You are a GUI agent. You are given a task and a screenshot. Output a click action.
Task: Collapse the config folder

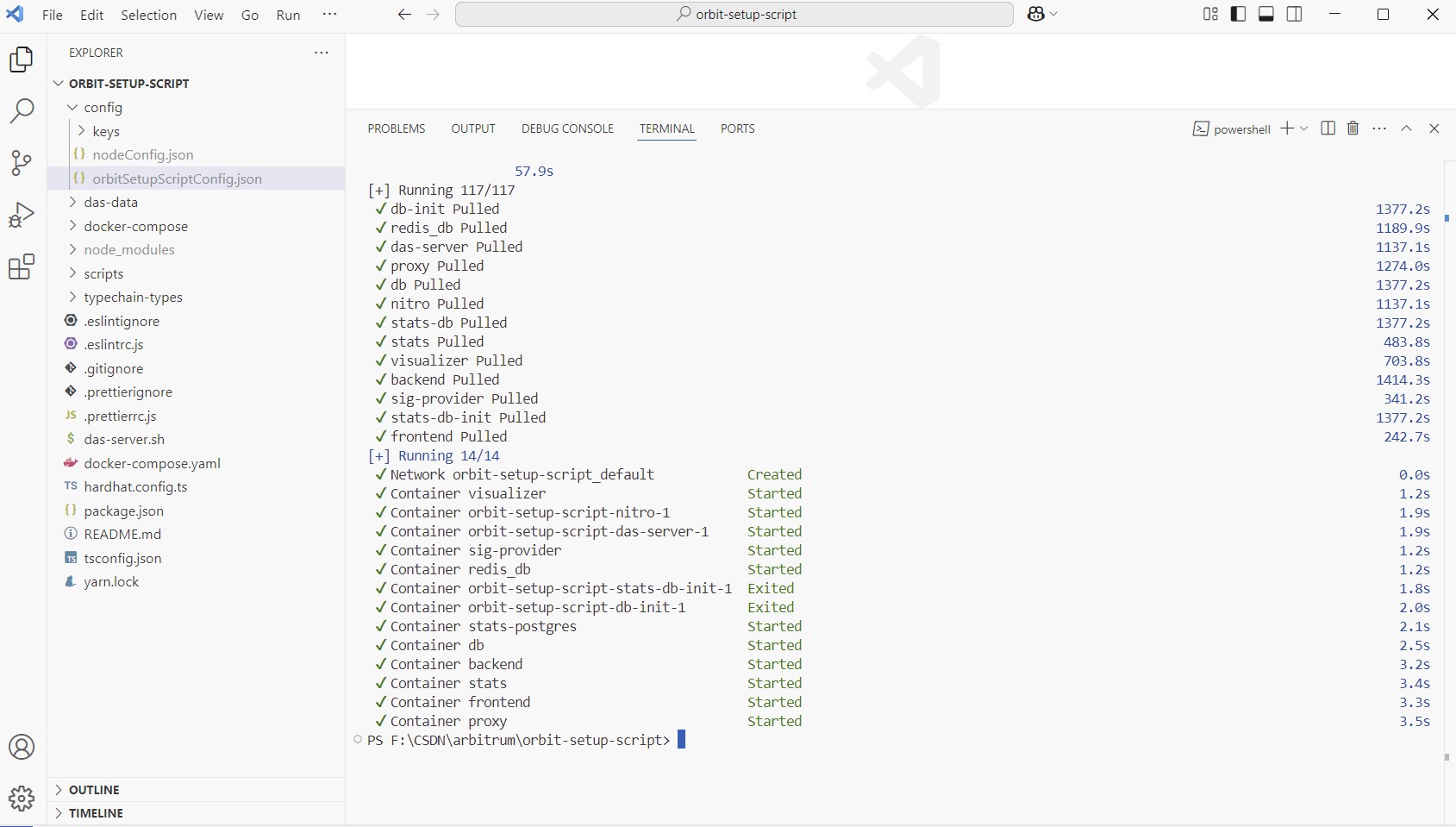click(197, 108)
